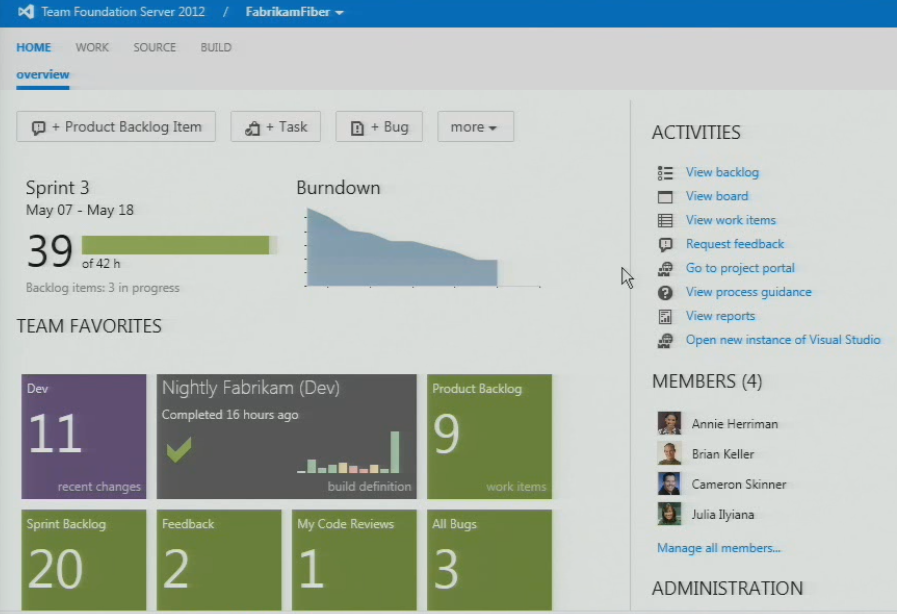Click the green build success checkmark

point(179,449)
